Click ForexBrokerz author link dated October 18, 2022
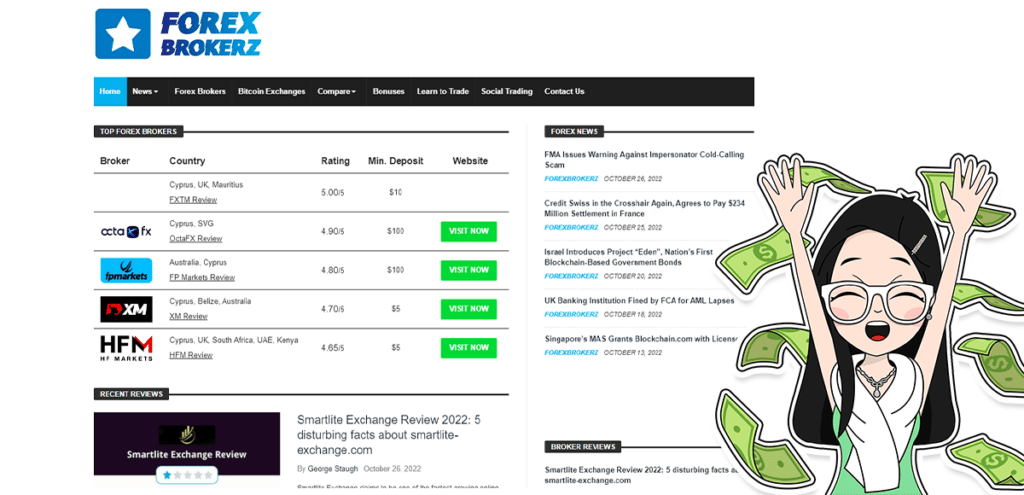 coord(571,314)
